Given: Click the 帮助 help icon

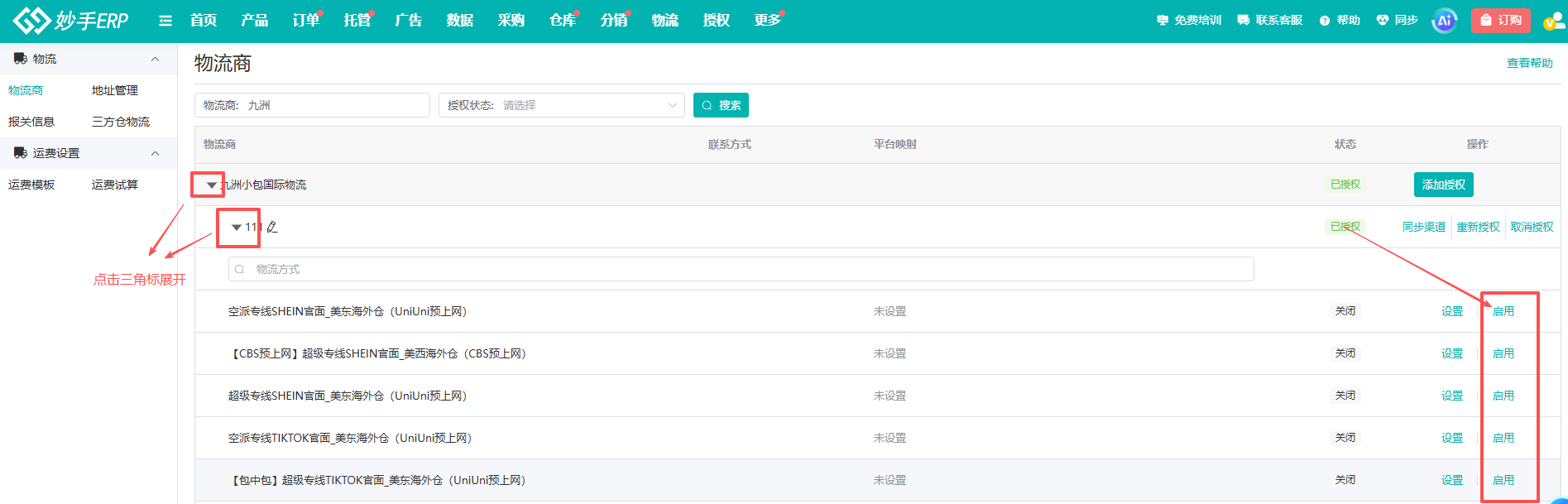Looking at the screenshot, I should pos(1325,21).
